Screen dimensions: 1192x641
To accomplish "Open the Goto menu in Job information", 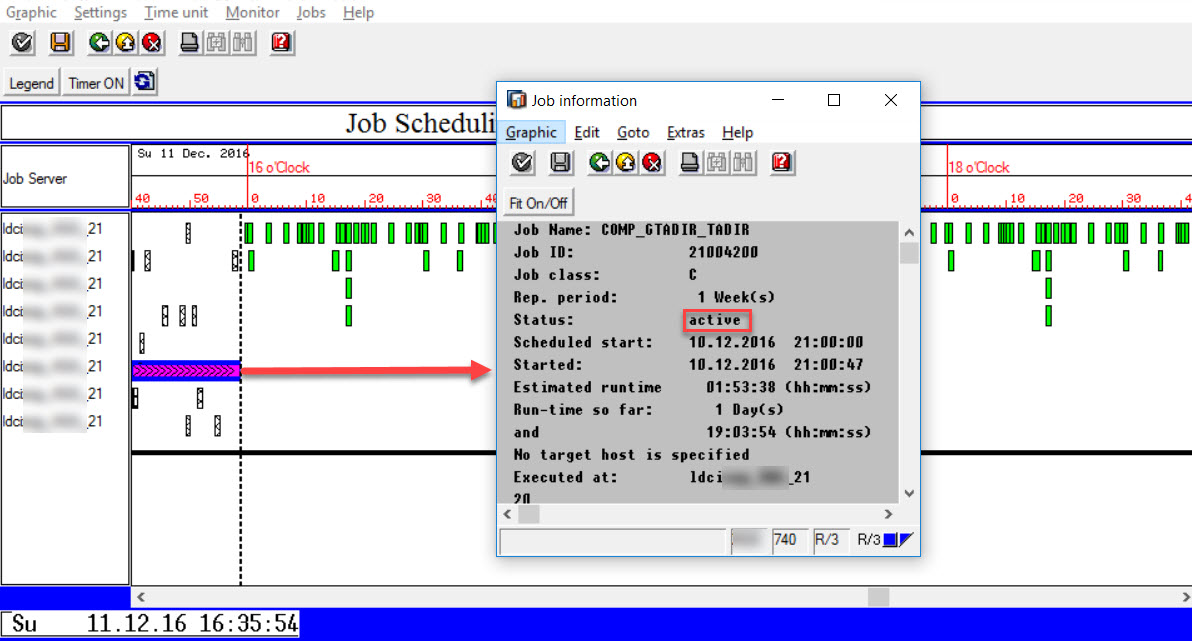I will pos(633,131).
